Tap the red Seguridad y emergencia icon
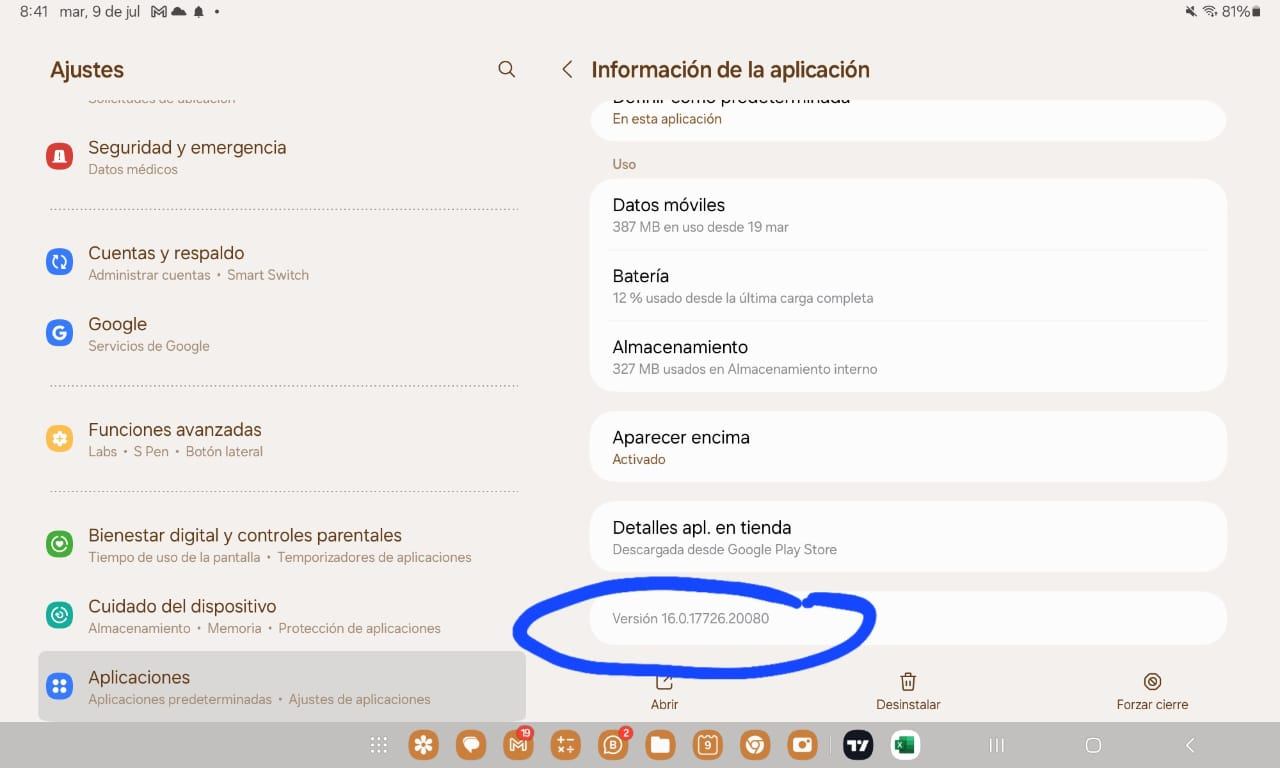 [x=59, y=156]
